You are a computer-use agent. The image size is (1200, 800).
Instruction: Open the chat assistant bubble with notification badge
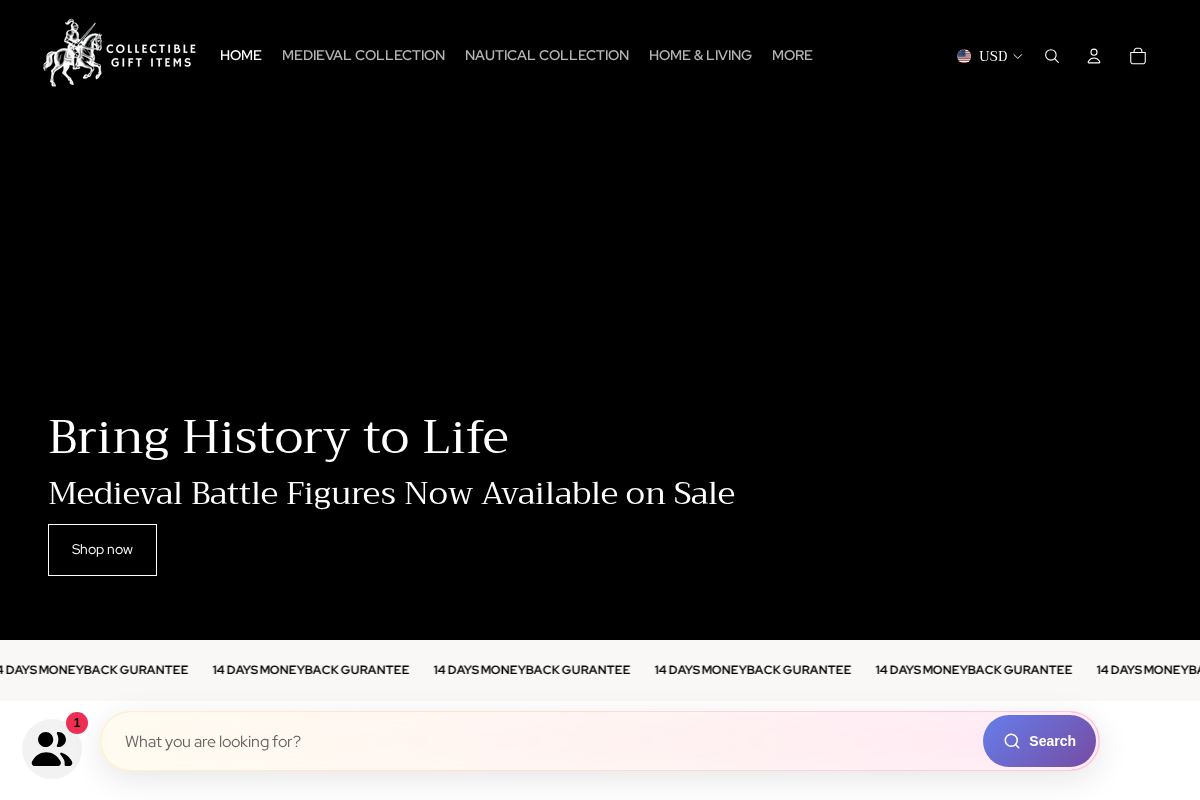[52, 747]
